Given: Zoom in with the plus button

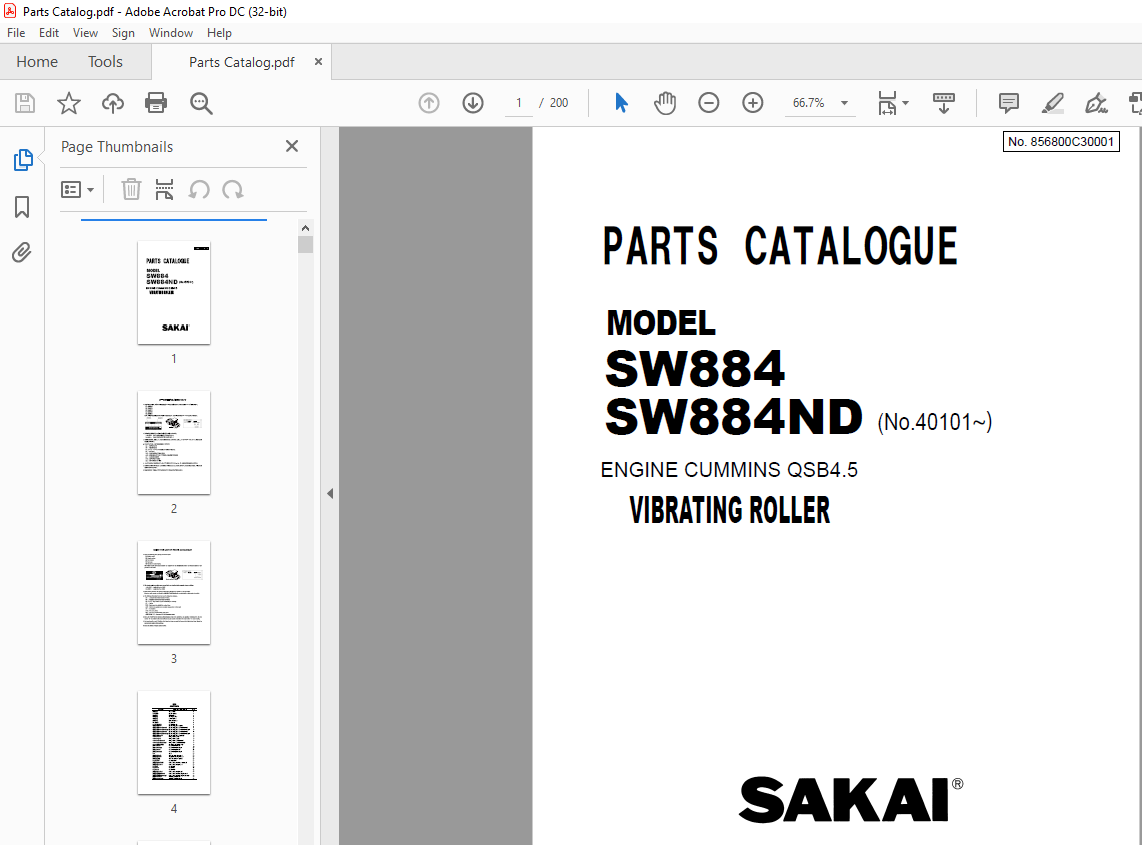Looking at the screenshot, I should [752, 103].
